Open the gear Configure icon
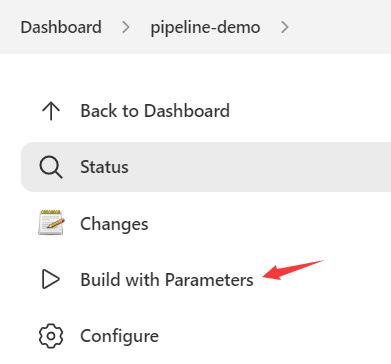The image size is (391, 364). coord(51,336)
